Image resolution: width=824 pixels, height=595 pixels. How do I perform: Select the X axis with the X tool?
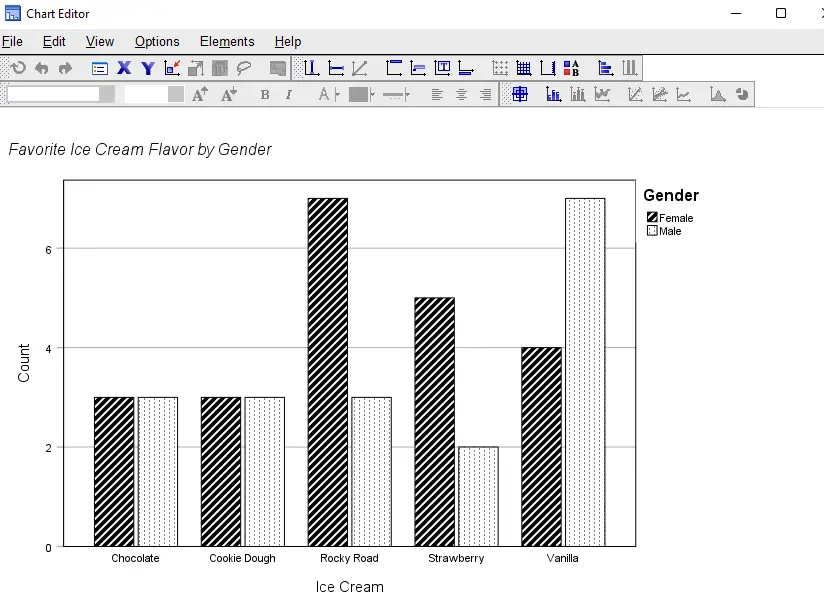122,68
